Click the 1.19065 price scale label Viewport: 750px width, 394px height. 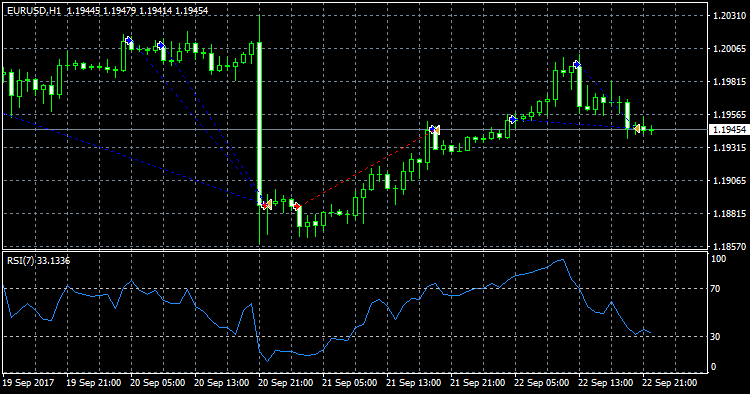coord(729,181)
